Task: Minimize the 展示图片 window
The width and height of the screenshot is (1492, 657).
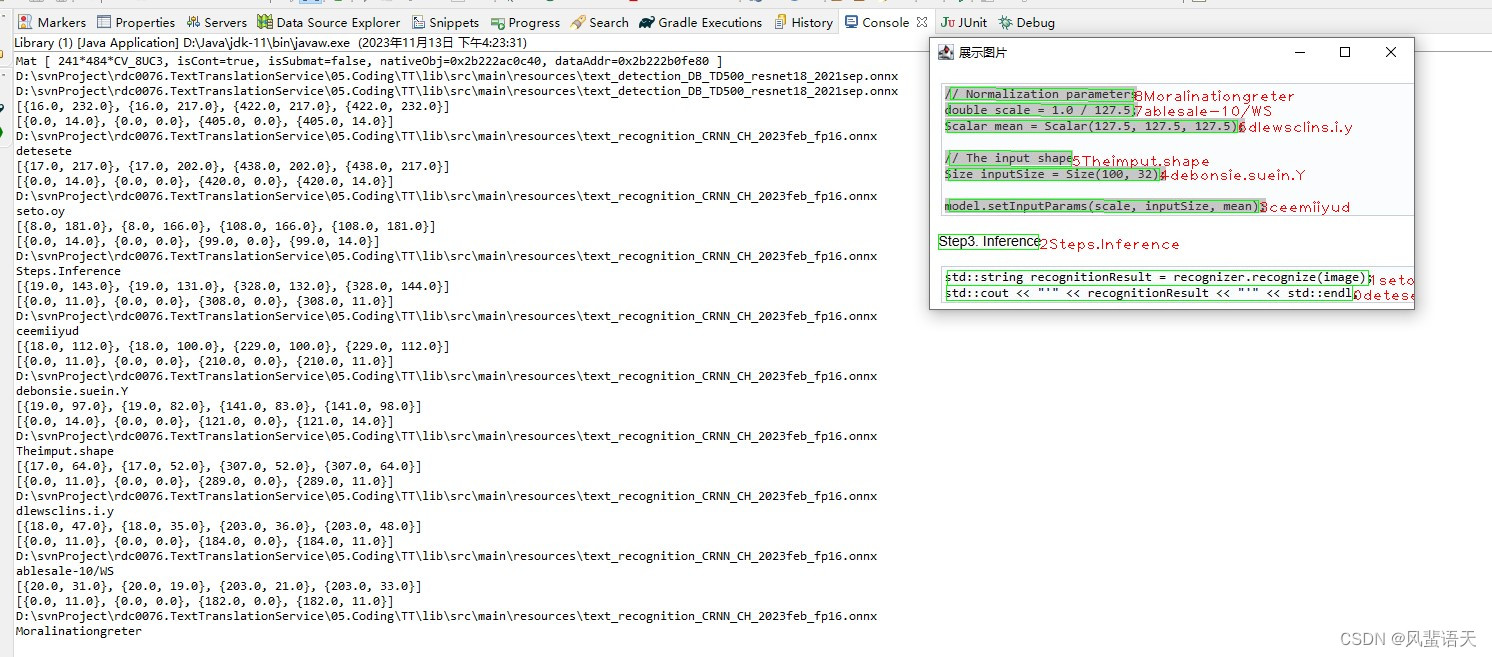Action: click(1299, 52)
